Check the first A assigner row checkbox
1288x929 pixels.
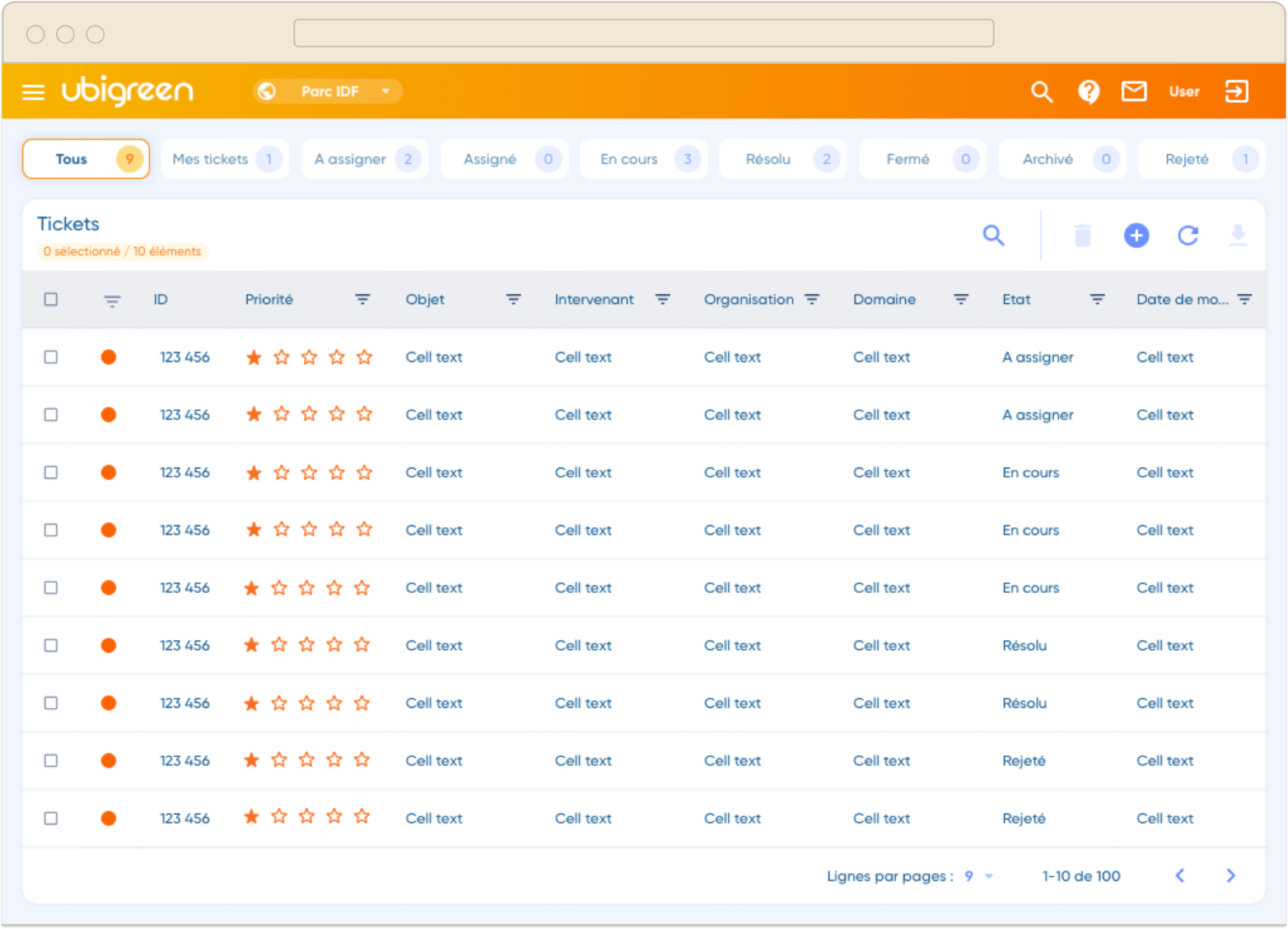(x=51, y=357)
